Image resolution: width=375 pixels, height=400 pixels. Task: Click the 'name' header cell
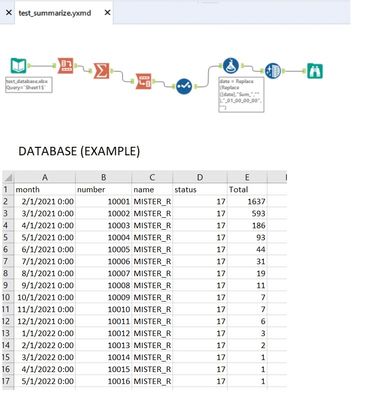pos(152,189)
